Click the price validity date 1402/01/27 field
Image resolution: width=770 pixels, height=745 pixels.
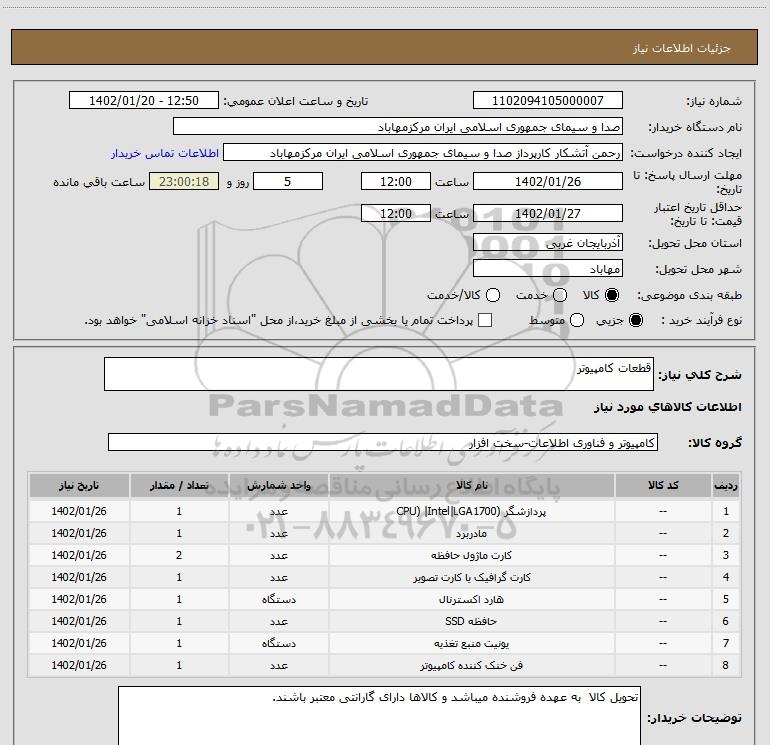point(548,213)
